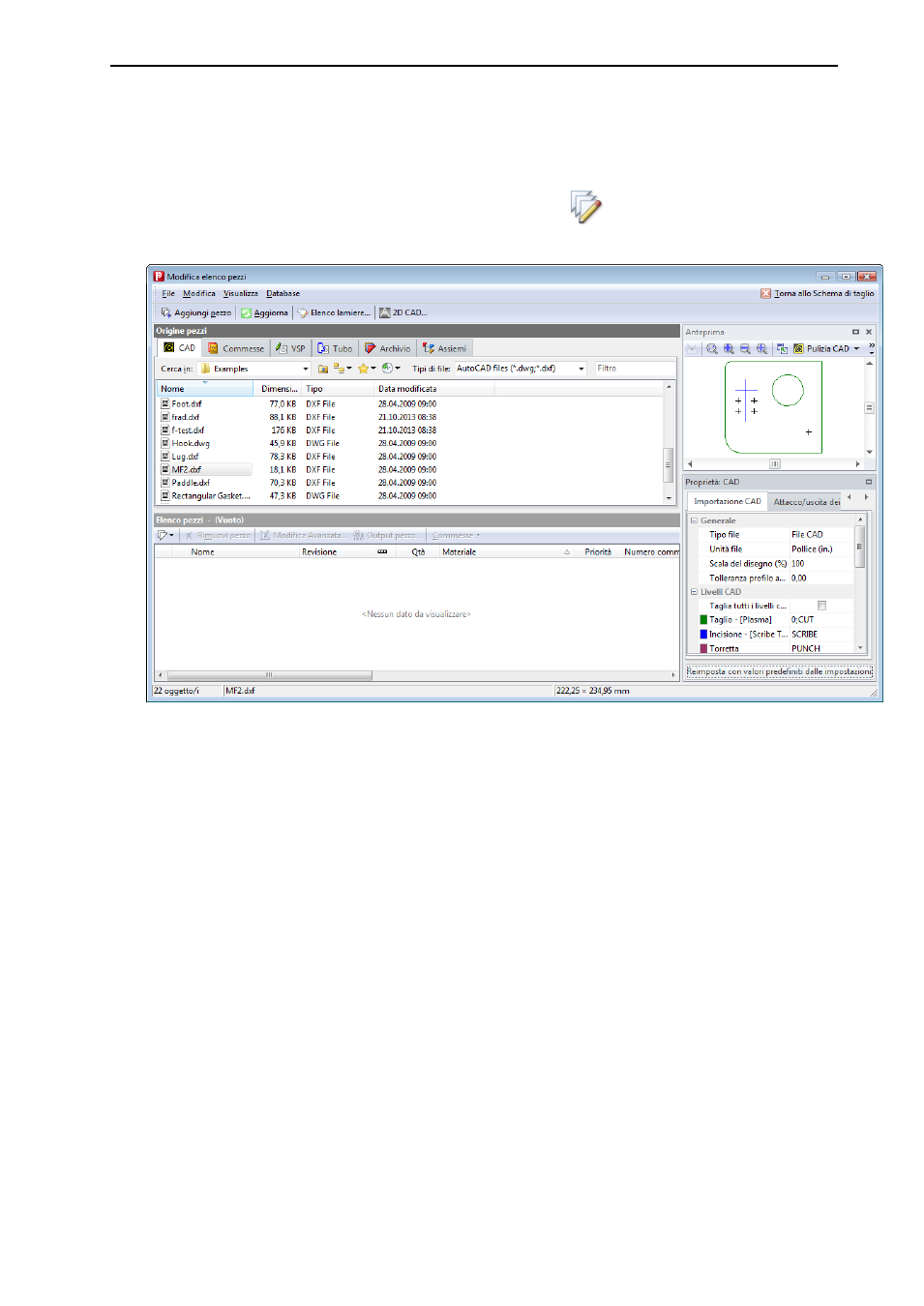Open the Elenco pezzi tag icon dropdown
Screen dimensions: 924x1306
165,535
